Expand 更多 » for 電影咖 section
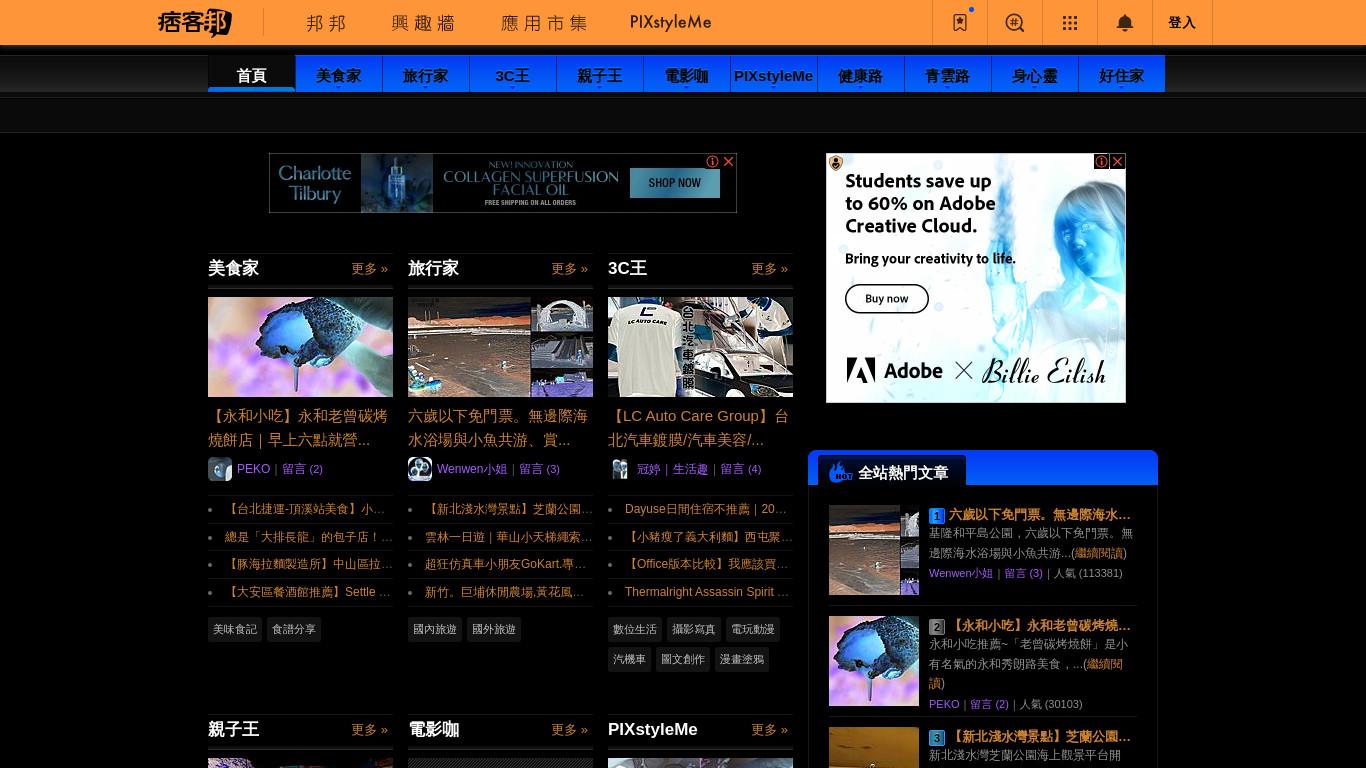Viewport: 1366px width, 768px height. coord(569,730)
